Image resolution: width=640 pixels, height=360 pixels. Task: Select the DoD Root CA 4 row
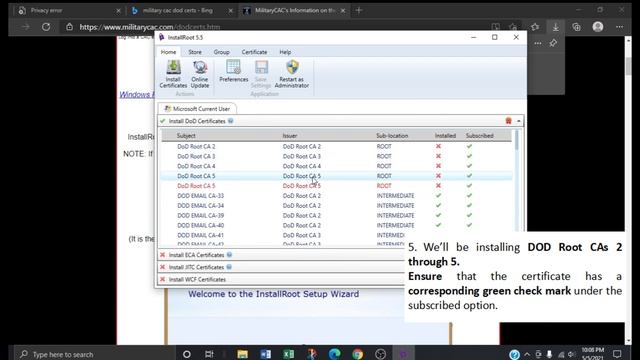336,166
